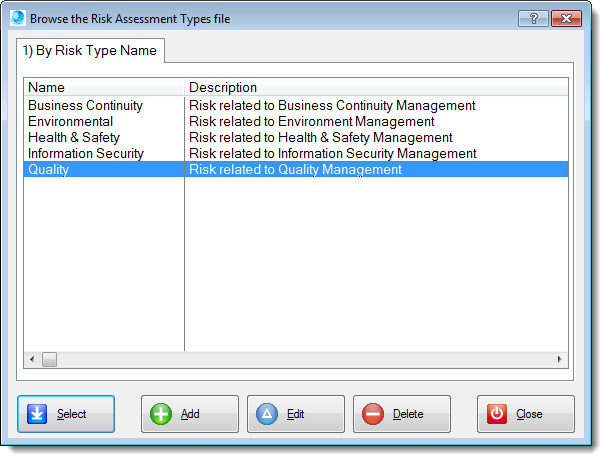
Task: Click the green plus Add icon
Action: [161, 414]
